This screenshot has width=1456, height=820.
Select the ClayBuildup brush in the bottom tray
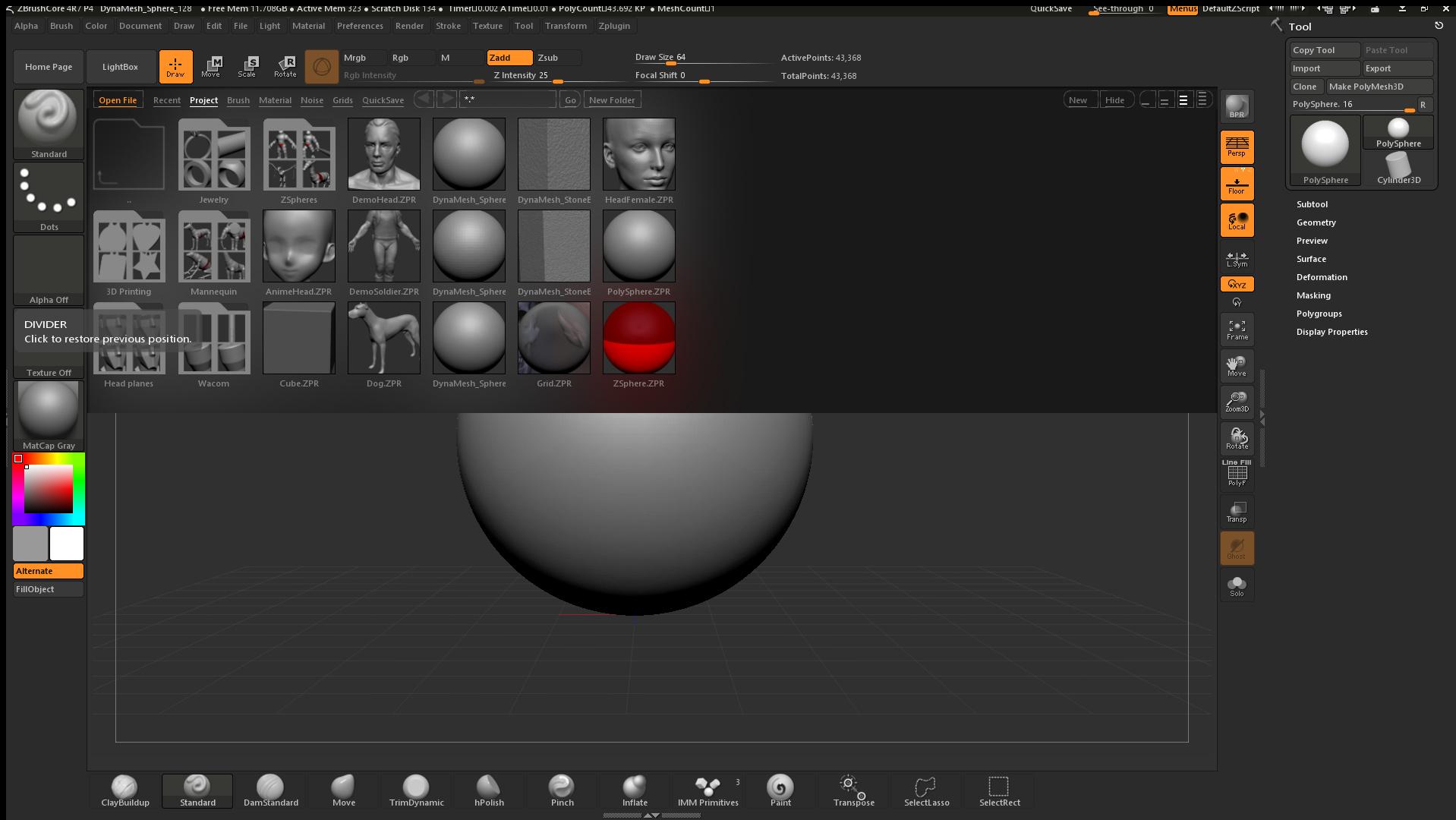(124, 790)
